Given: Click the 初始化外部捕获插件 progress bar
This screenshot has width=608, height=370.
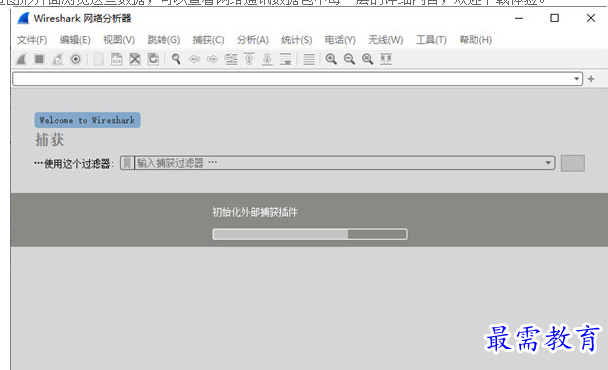Looking at the screenshot, I should tap(310, 234).
